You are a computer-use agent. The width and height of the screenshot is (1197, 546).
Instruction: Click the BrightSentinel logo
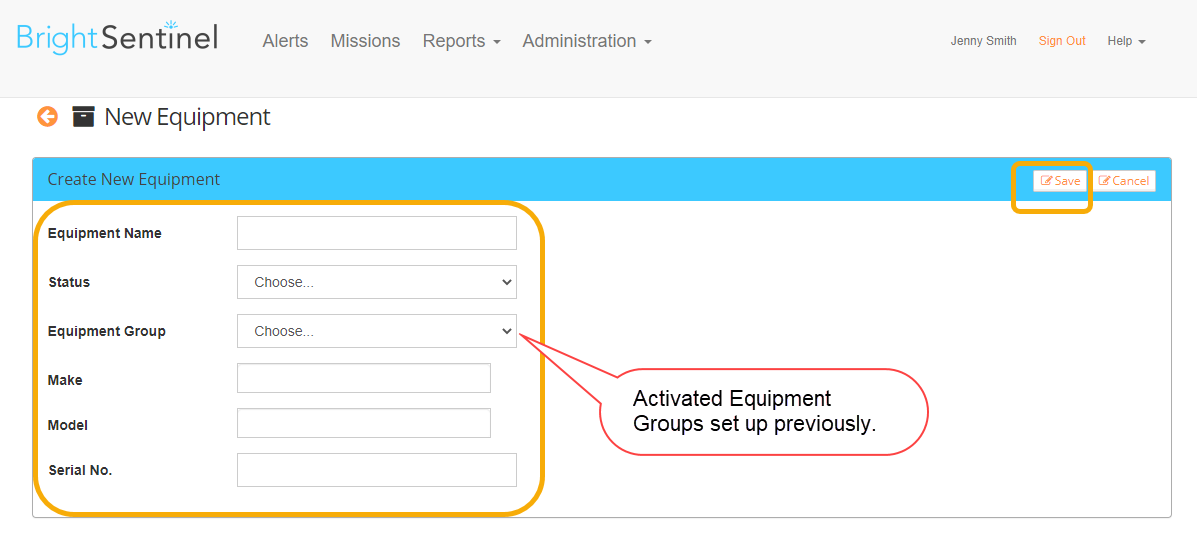tap(118, 37)
